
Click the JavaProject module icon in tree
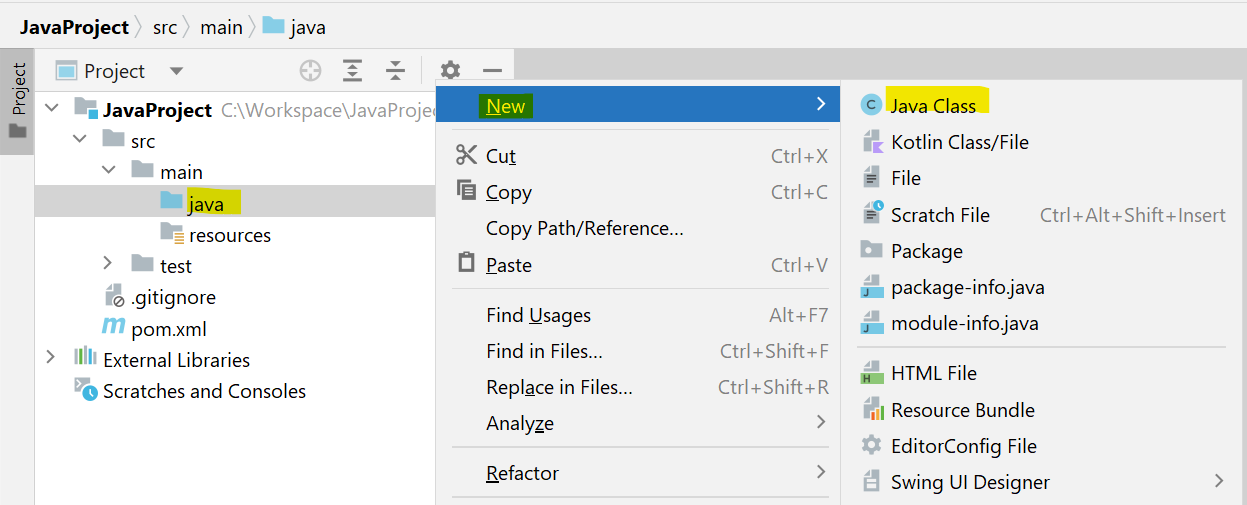coord(86,108)
